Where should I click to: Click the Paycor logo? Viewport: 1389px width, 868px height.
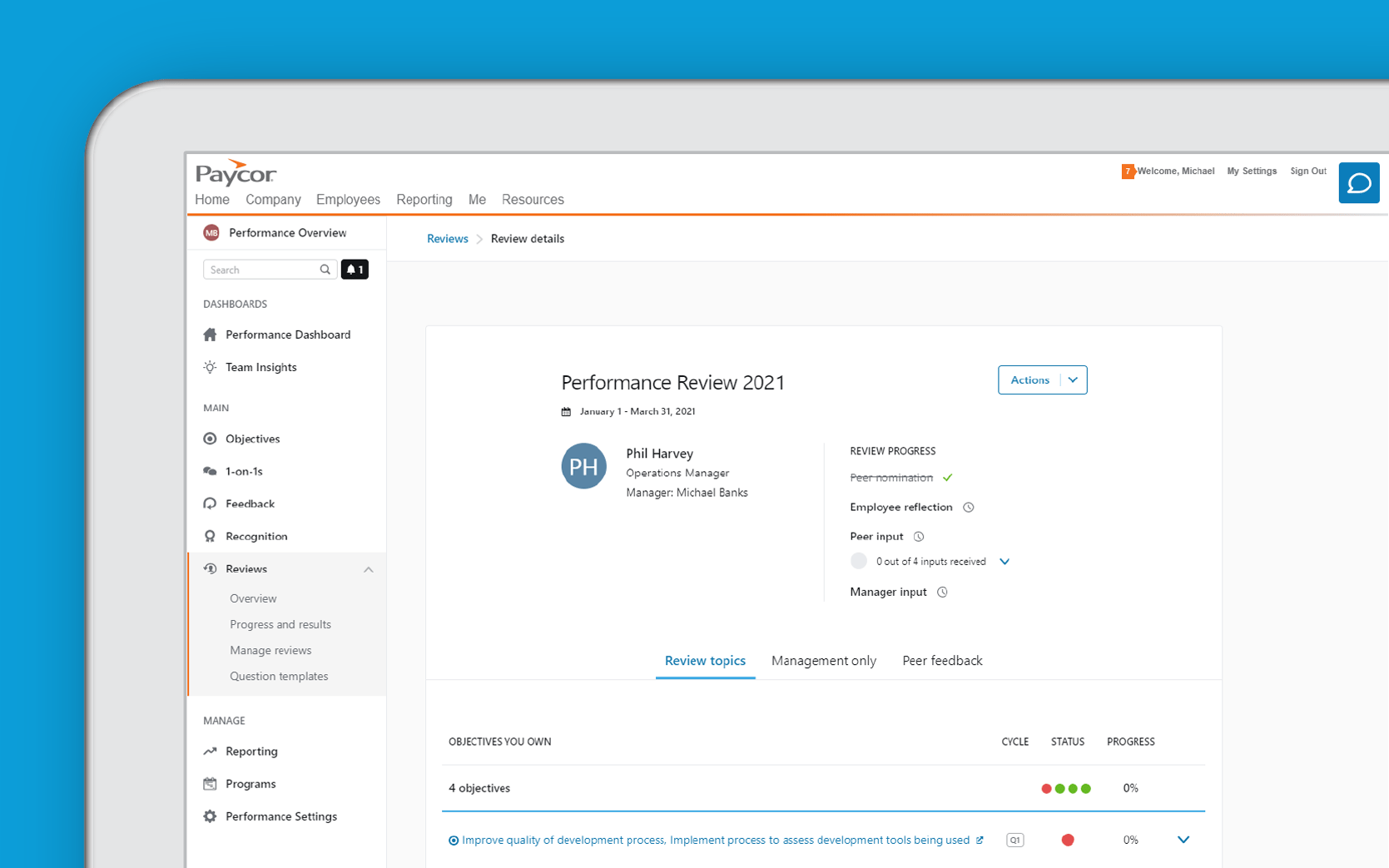pyautogui.click(x=236, y=172)
